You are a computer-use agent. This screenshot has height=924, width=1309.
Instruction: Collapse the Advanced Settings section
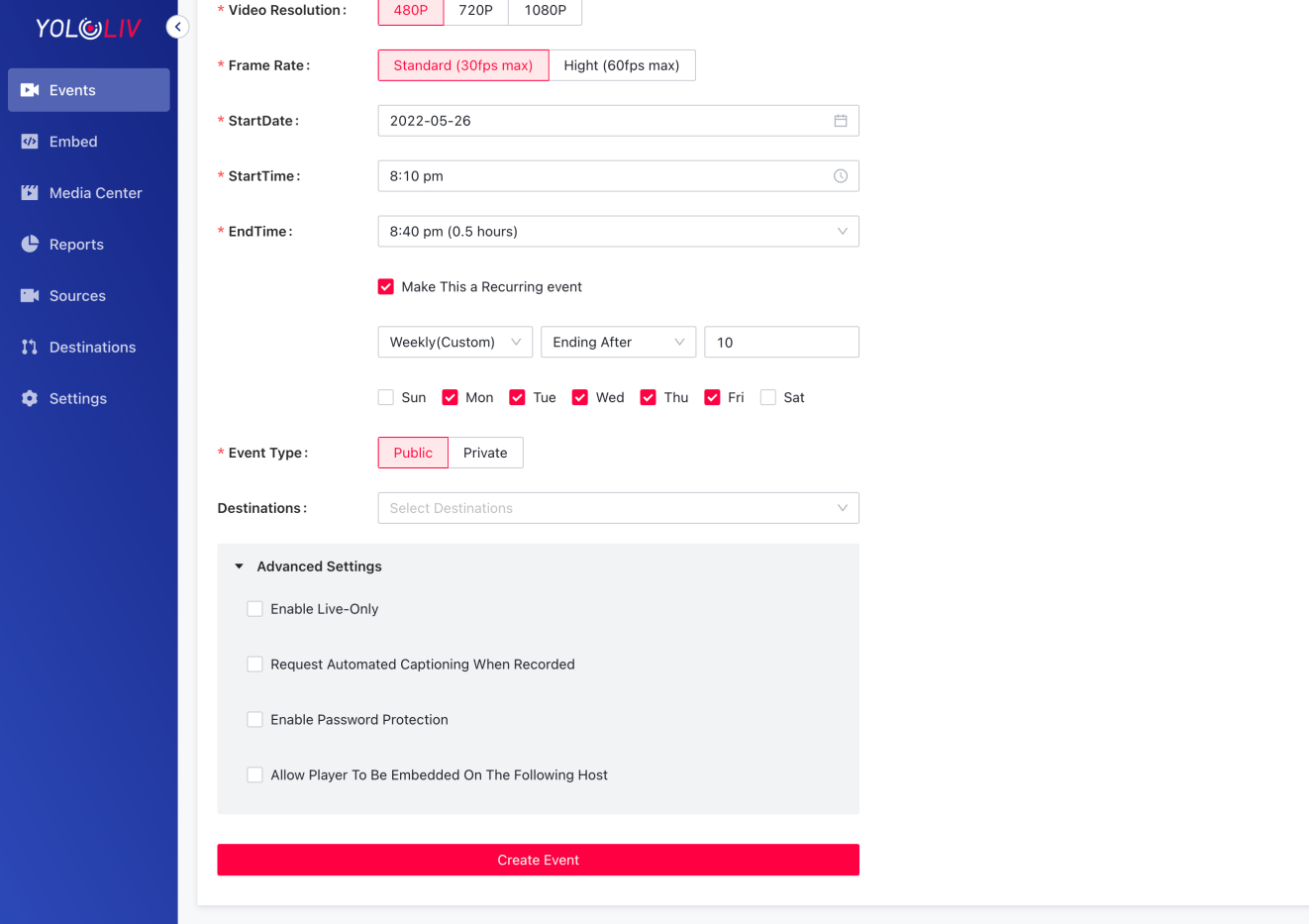239,566
